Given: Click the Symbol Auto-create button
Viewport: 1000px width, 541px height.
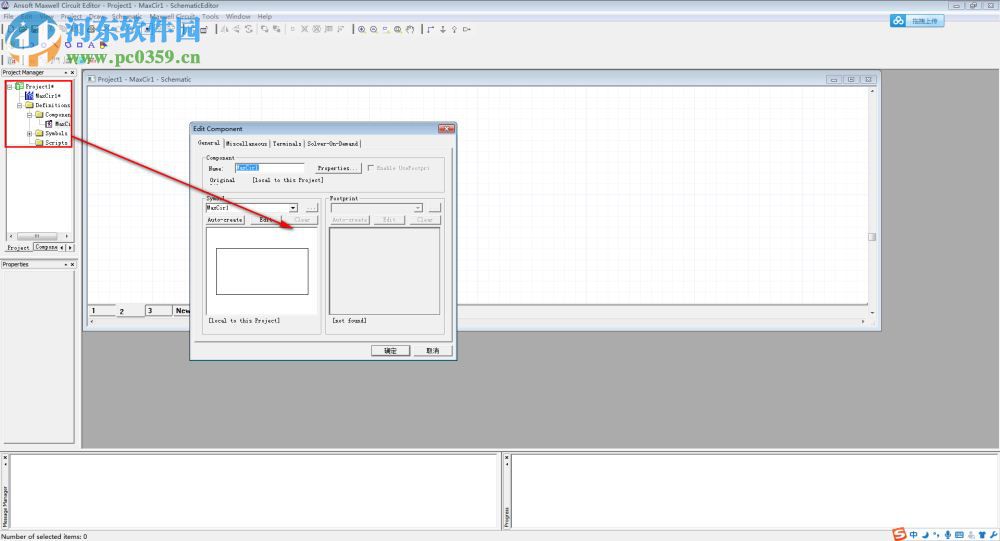Looking at the screenshot, I should point(225,220).
